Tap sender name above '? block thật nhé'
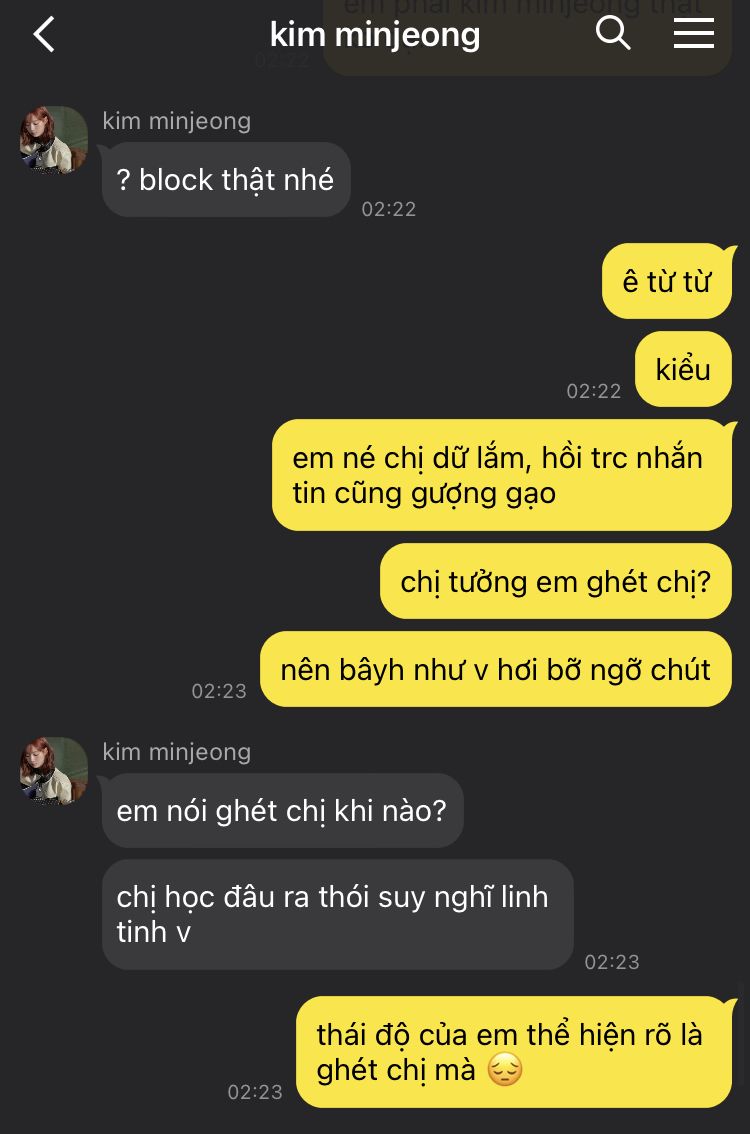 176,121
